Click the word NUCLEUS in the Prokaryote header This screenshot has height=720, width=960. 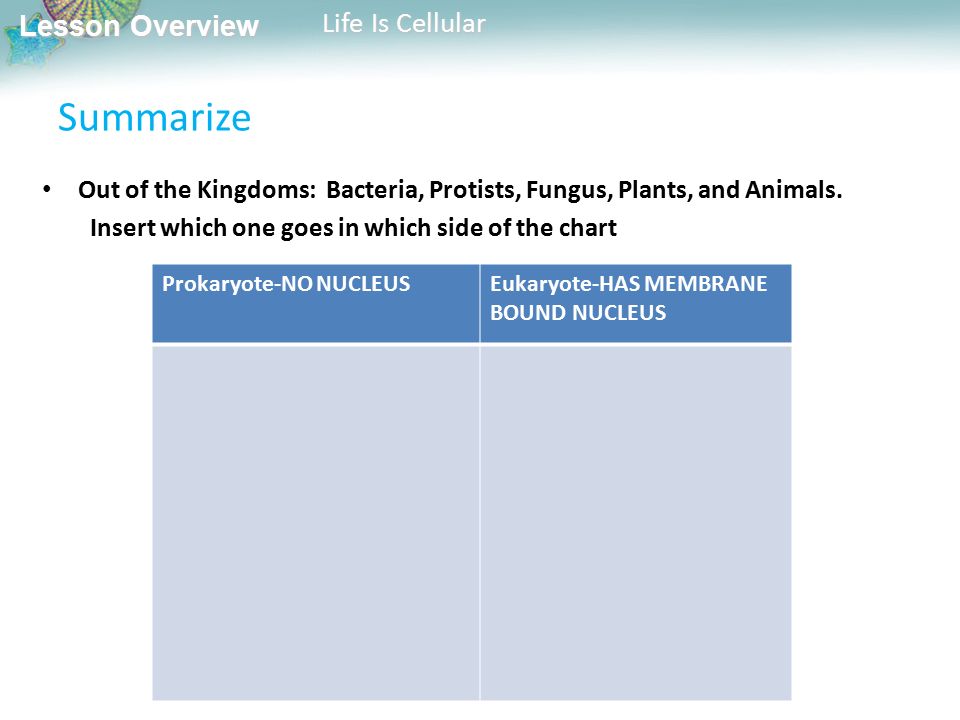pyautogui.click(x=363, y=284)
